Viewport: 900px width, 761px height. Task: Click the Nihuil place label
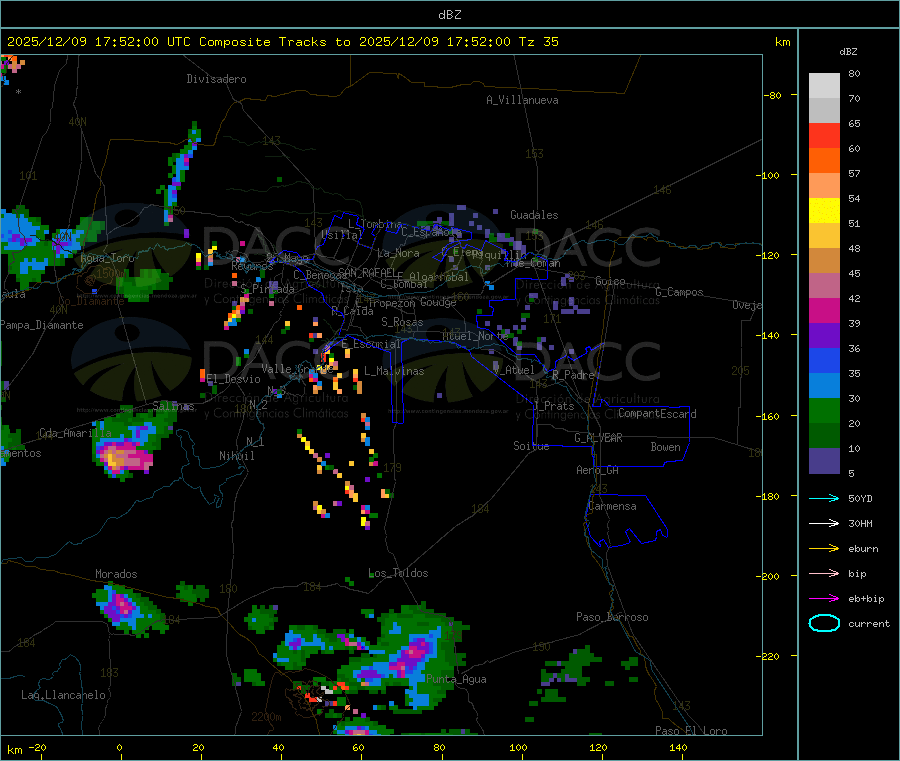tap(236, 456)
